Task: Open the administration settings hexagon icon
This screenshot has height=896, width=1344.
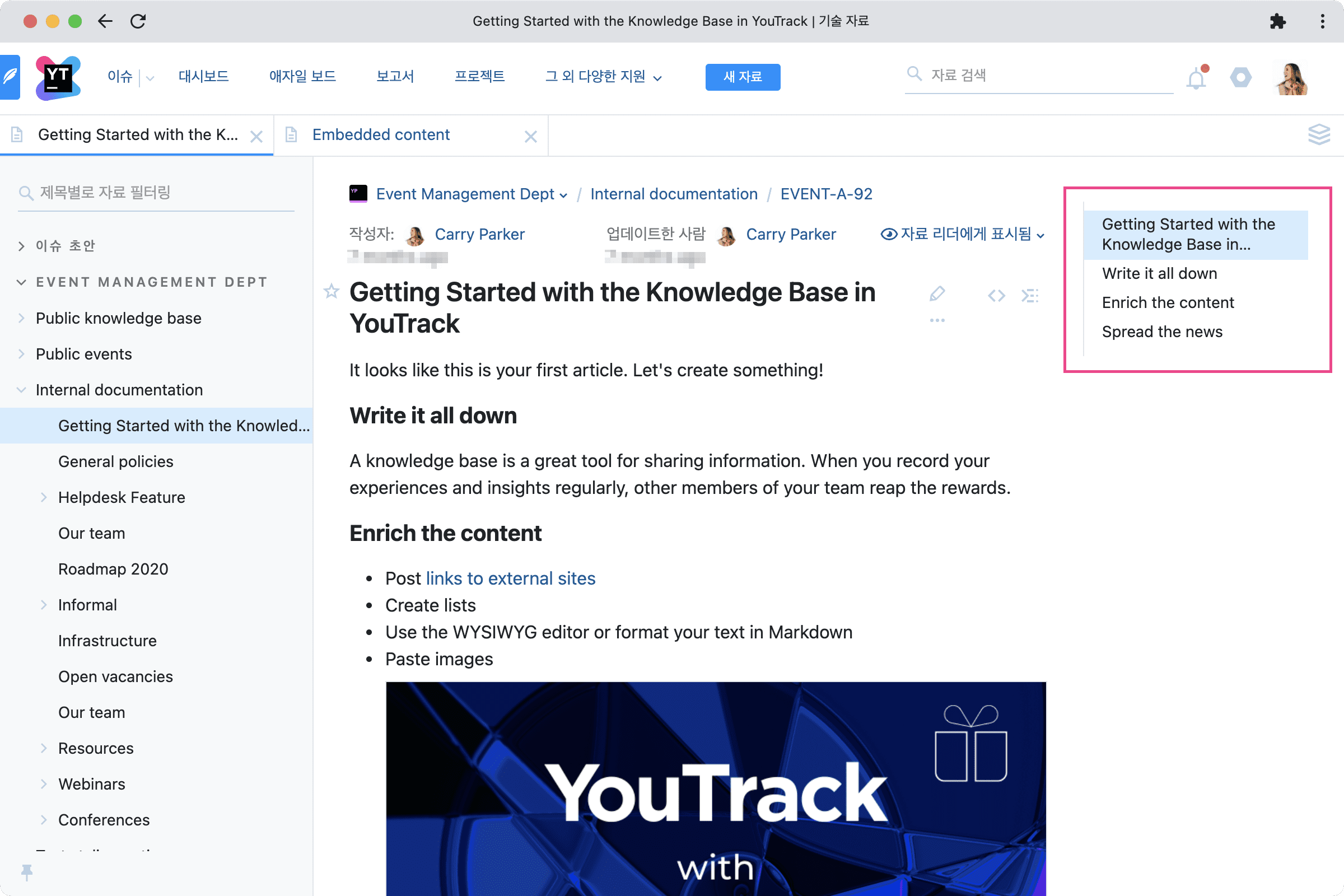Action: (x=1240, y=77)
